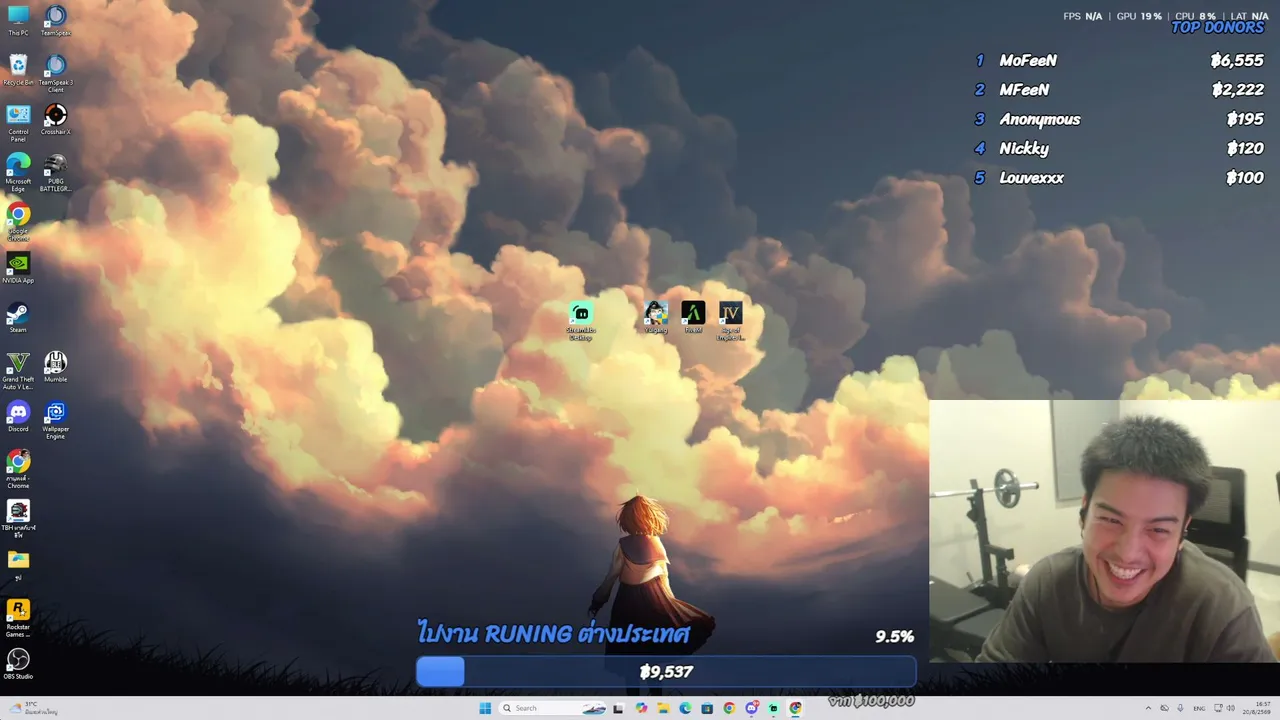Open the Recycle Bin icon
Viewport: 1280px width, 720px height.
pyautogui.click(x=18, y=70)
